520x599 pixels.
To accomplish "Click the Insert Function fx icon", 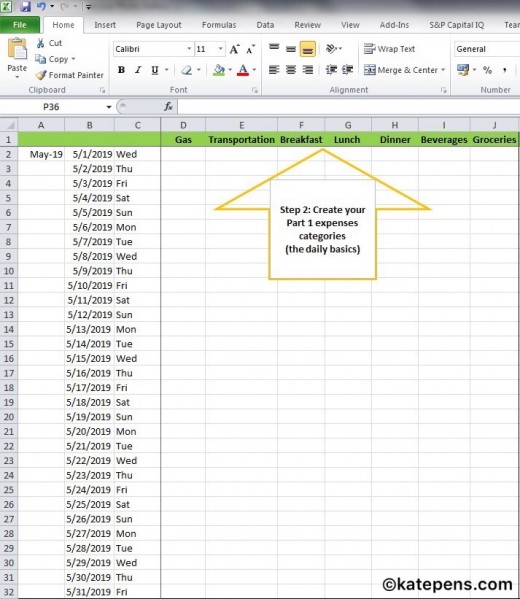I will 168,107.
